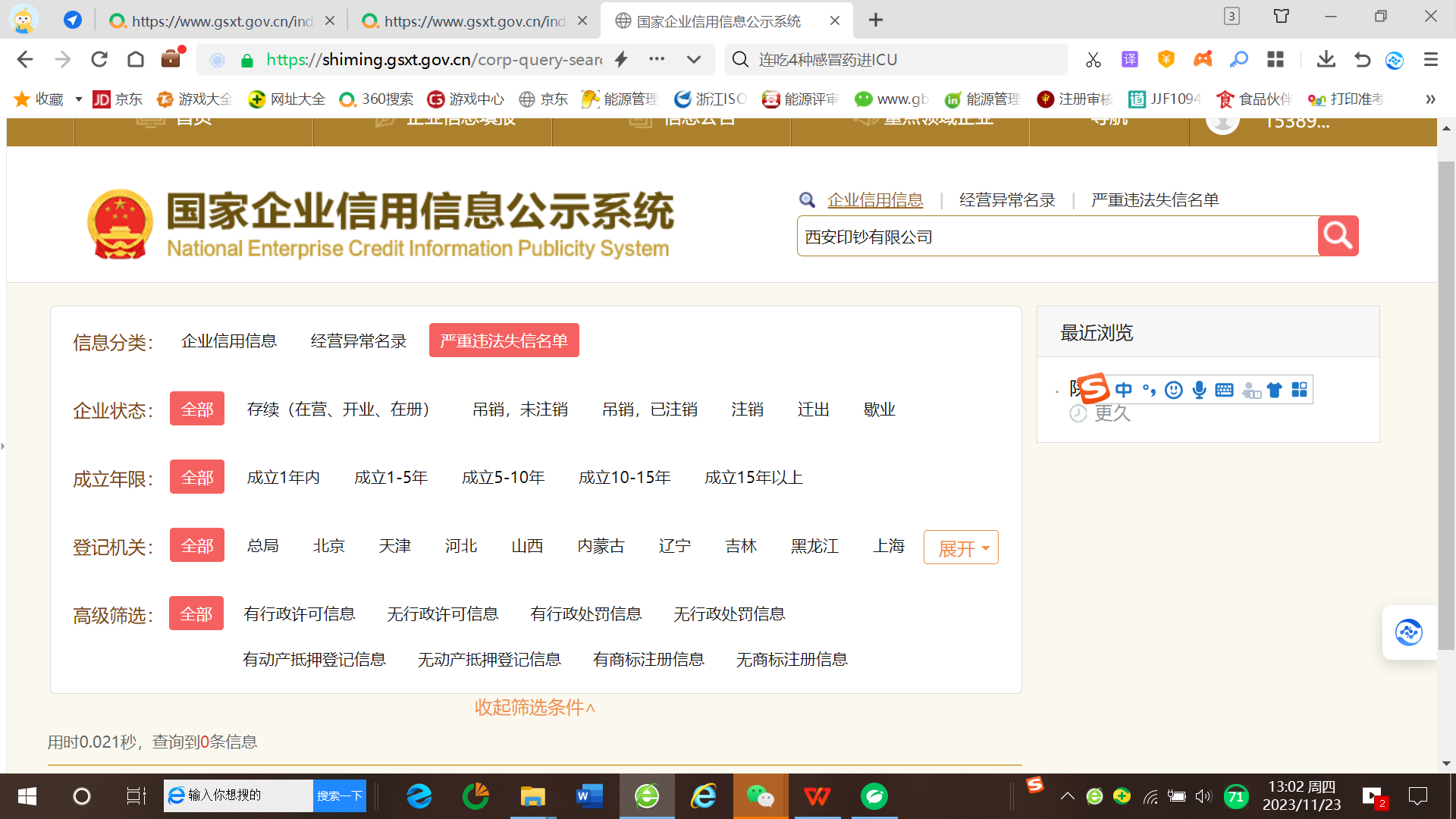Click the browser back arrow

(x=25, y=60)
